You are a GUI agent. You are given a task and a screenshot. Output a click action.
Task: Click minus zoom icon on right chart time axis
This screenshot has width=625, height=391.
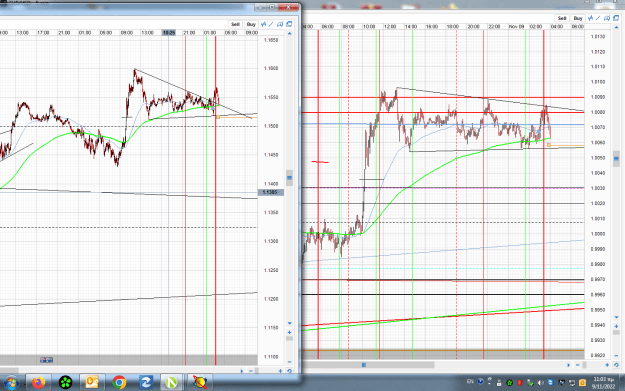click(x=578, y=365)
